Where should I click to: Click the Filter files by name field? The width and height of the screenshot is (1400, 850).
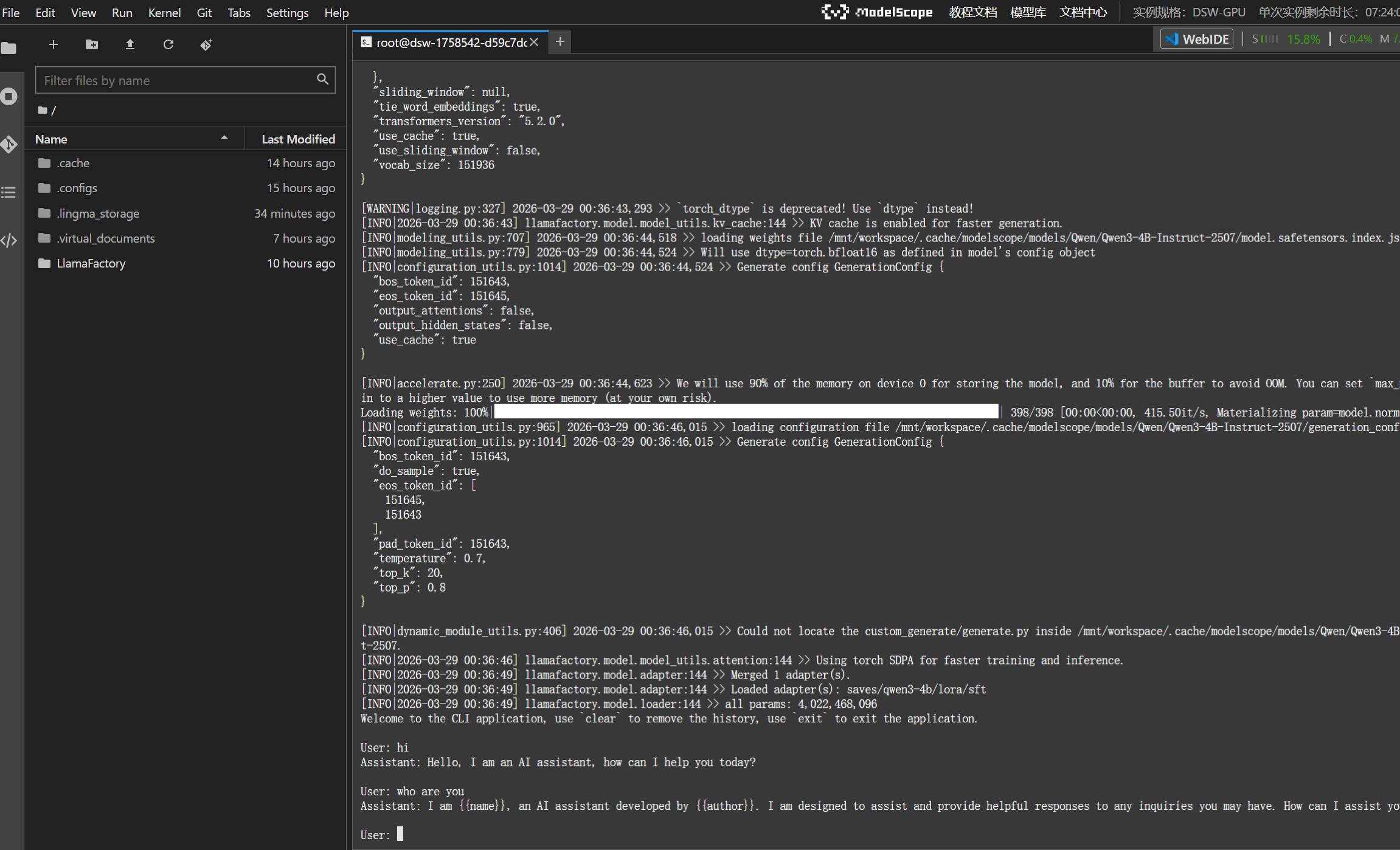[x=176, y=80]
